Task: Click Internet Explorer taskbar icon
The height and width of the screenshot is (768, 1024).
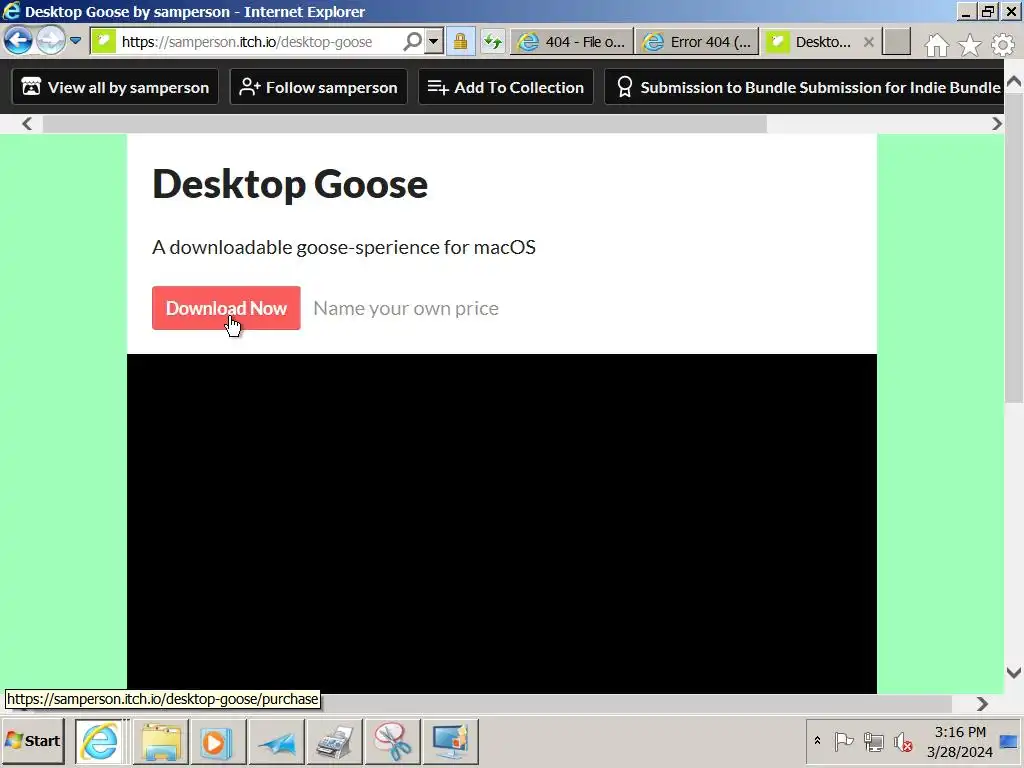Action: tap(100, 741)
